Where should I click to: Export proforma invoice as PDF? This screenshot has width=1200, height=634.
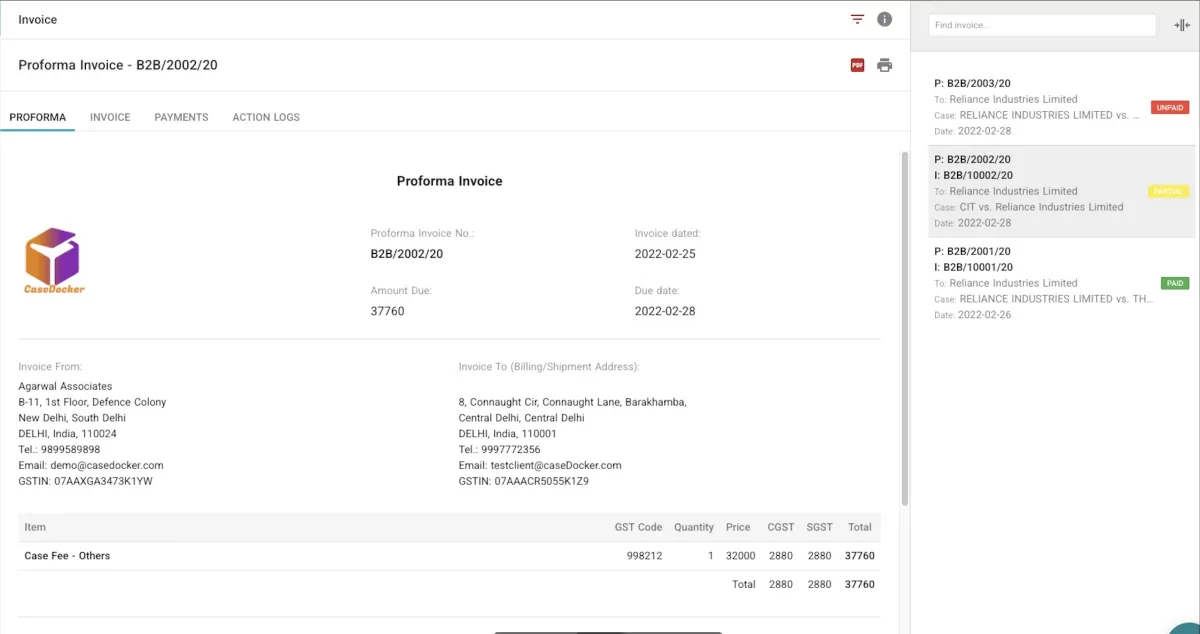point(857,65)
